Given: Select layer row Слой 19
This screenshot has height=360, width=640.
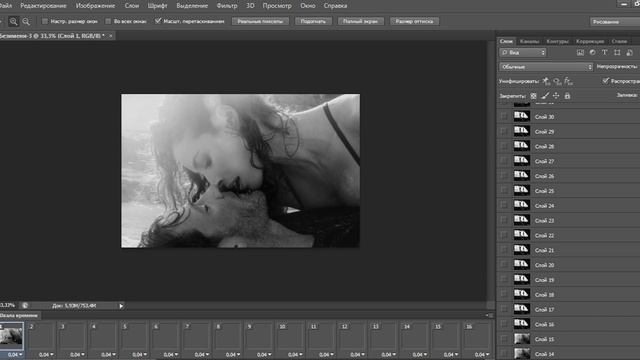Looking at the screenshot, I should tap(568, 280).
